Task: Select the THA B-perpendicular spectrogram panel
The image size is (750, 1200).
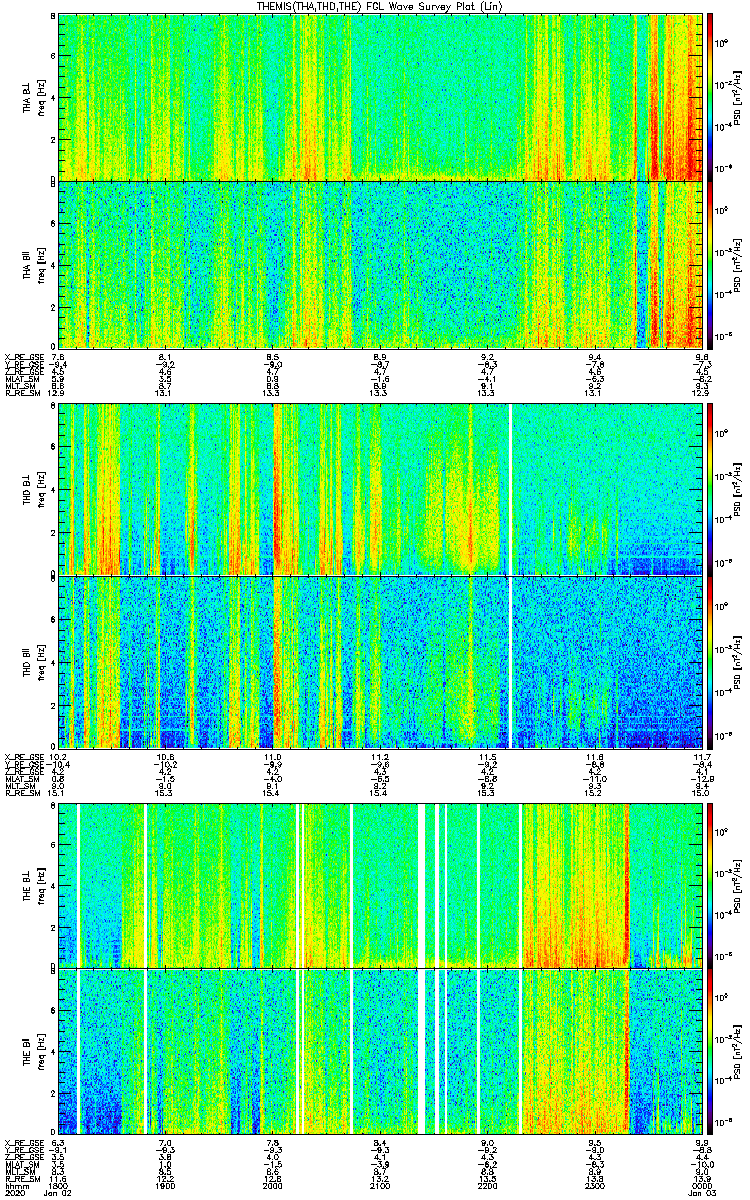Action: pyautogui.click(x=380, y=97)
